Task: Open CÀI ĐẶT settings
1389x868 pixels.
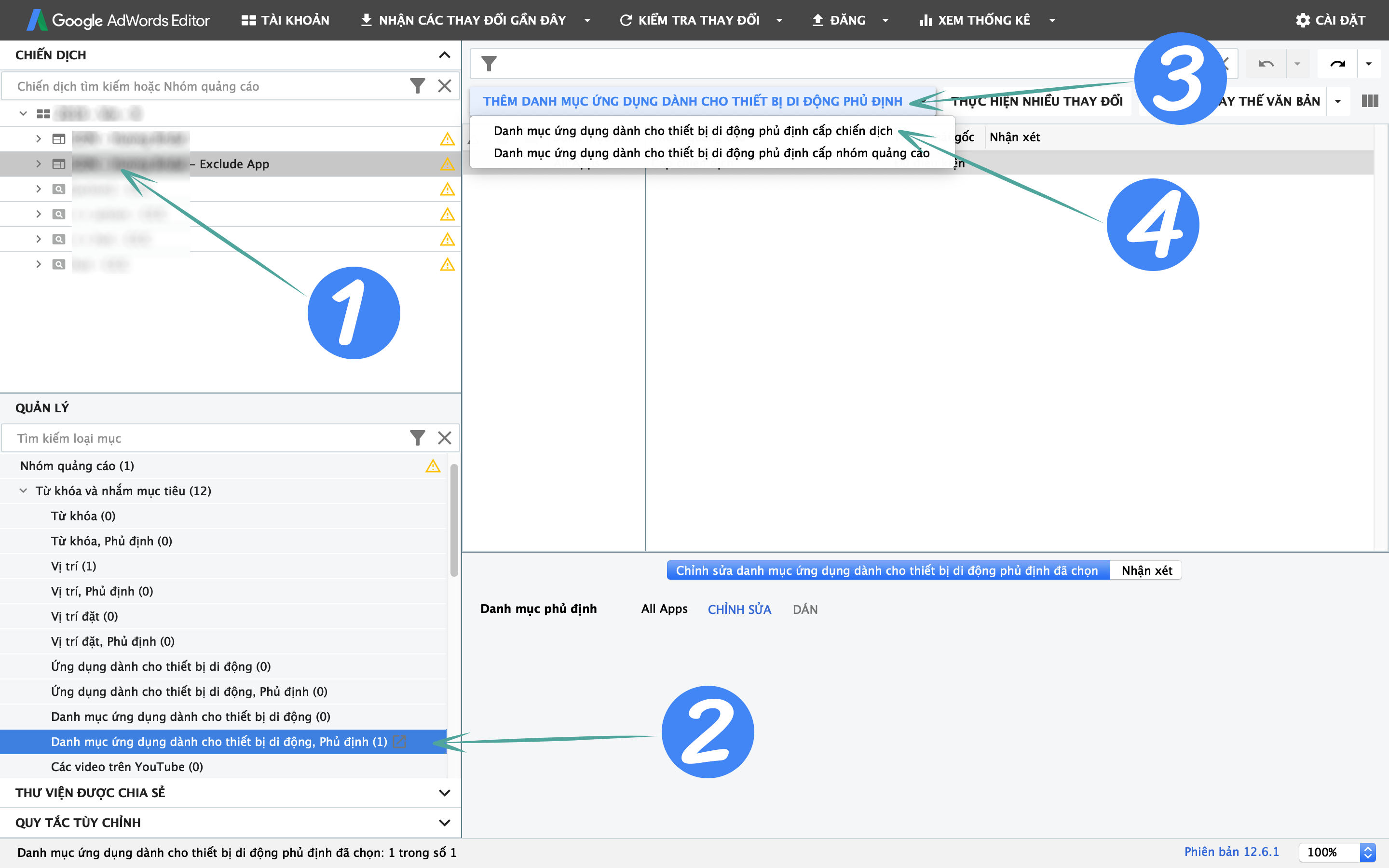Action: point(1330,21)
